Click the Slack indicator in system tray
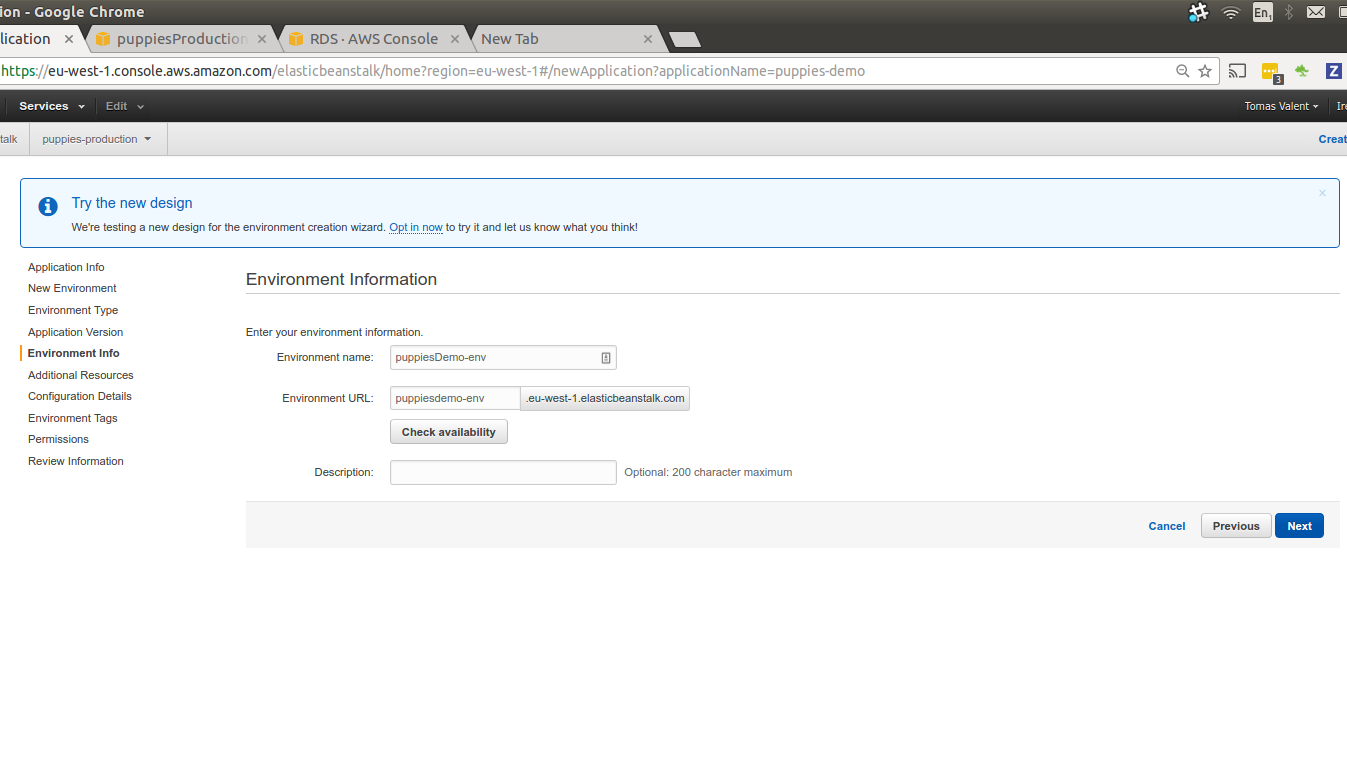This screenshot has width=1347, height=758. [1198, 12]
